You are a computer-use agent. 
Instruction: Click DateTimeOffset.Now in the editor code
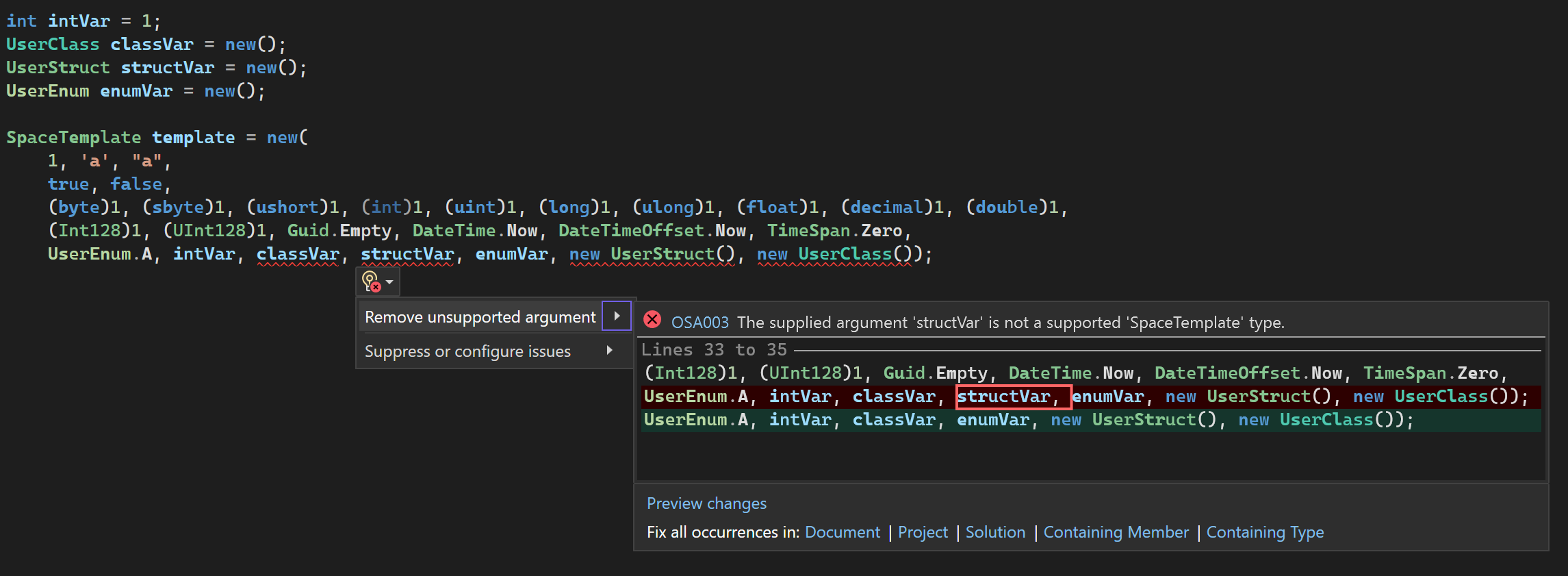(x=652, y=231)
